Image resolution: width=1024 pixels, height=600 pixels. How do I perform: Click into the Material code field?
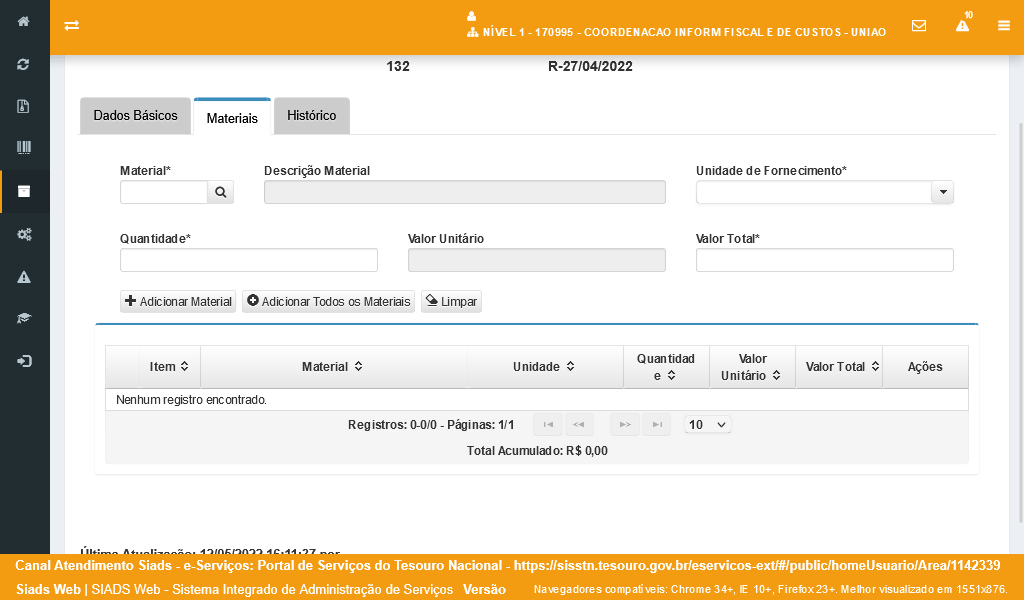pyautogui.click(x=164, y=192)
